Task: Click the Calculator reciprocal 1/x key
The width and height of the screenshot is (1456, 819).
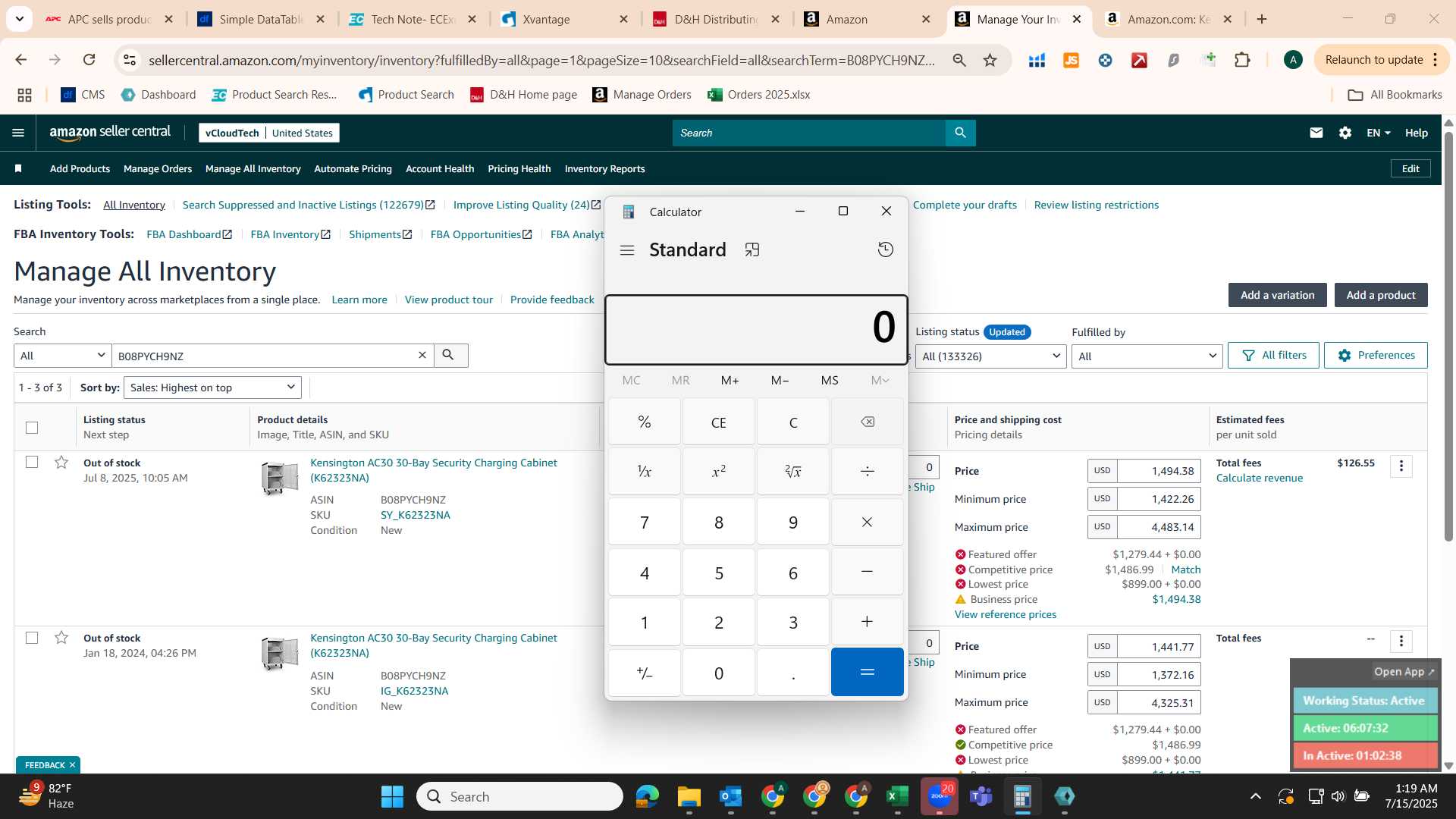Action: pos(645,472)
